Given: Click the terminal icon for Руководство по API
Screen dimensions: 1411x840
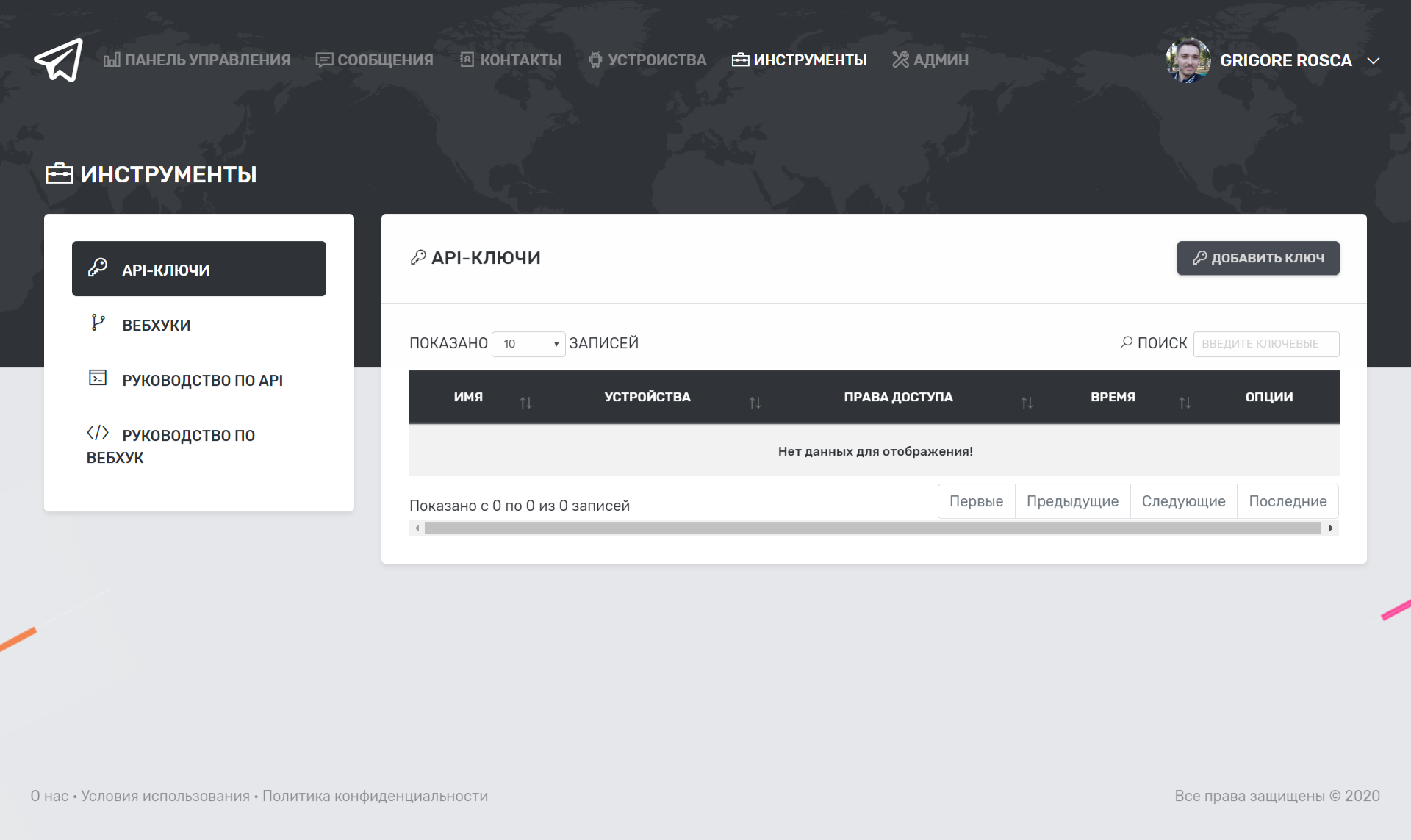Looking at the screenshot, I should click(x=98, y=378).
